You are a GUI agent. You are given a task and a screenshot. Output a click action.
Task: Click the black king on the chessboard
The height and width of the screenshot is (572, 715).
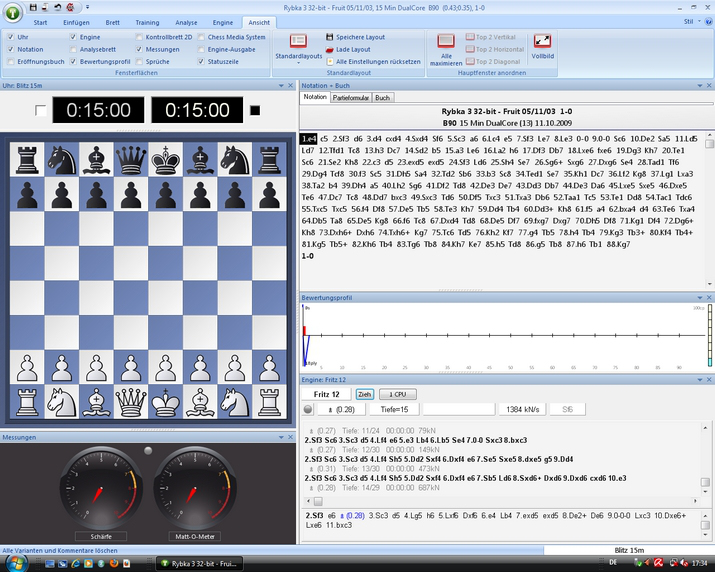coord(166,160)
